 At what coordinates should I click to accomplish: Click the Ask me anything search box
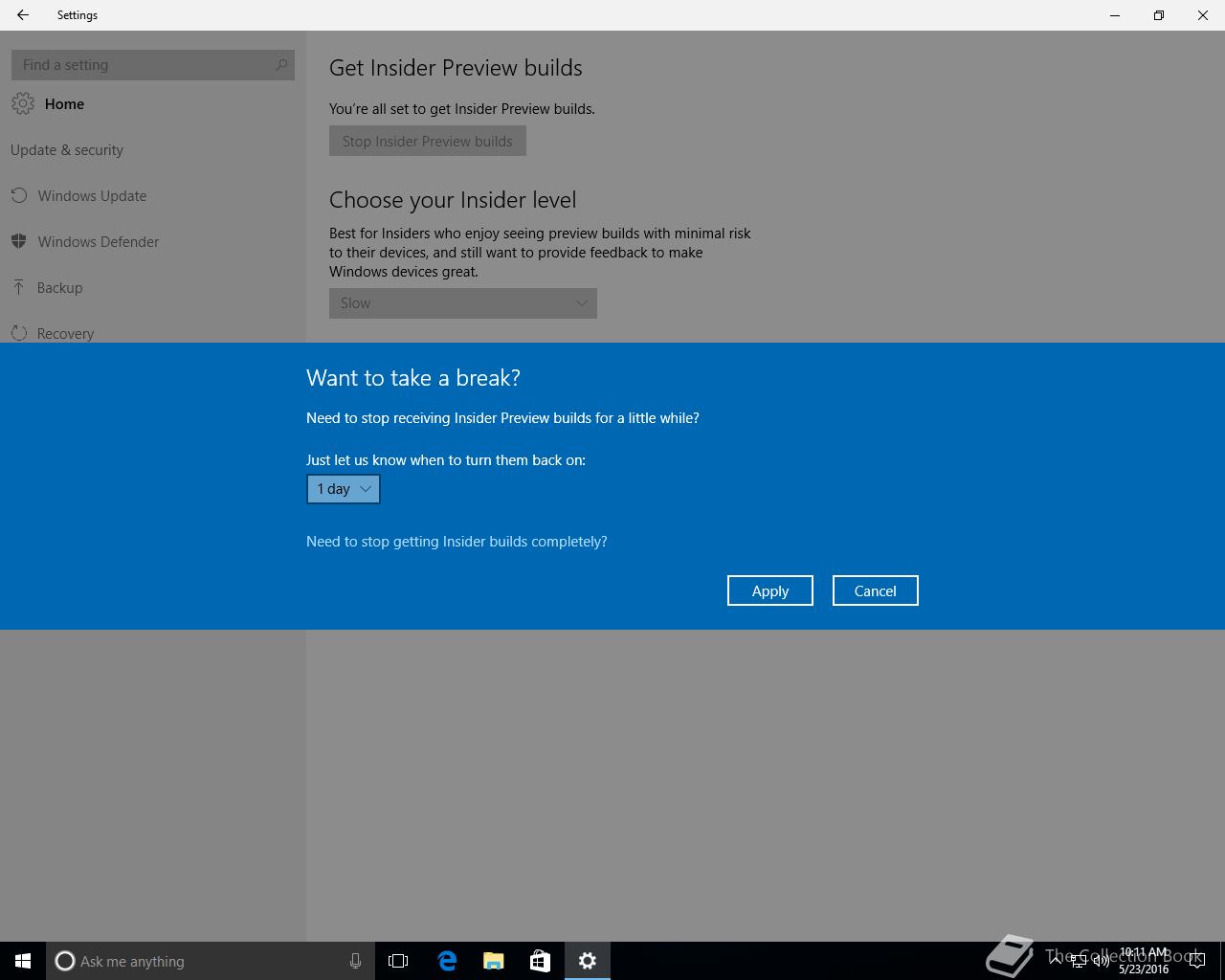210,961
